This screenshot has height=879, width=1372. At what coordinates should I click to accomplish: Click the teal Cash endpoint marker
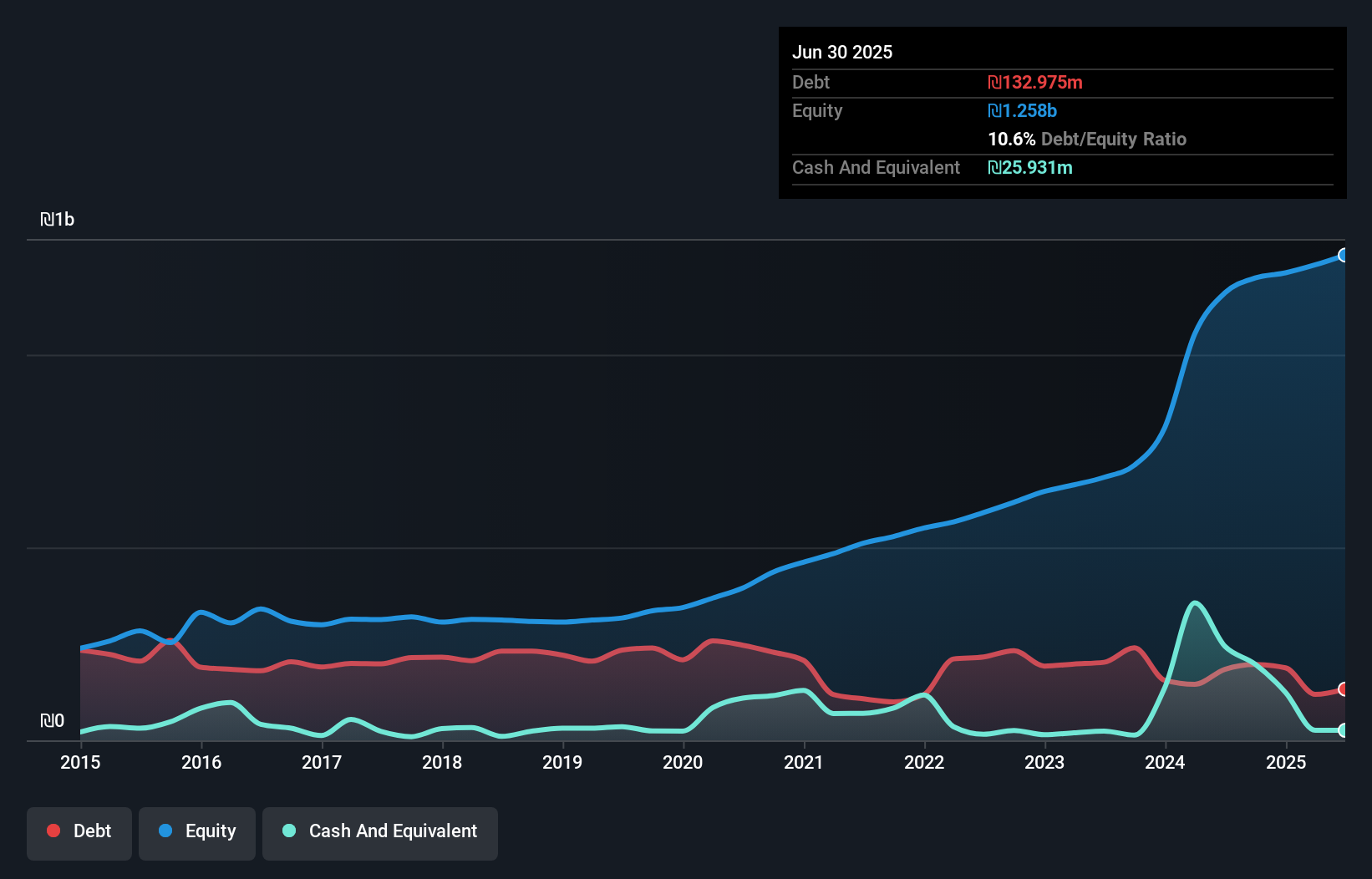pyautogui.click(x=1343, y=730)
